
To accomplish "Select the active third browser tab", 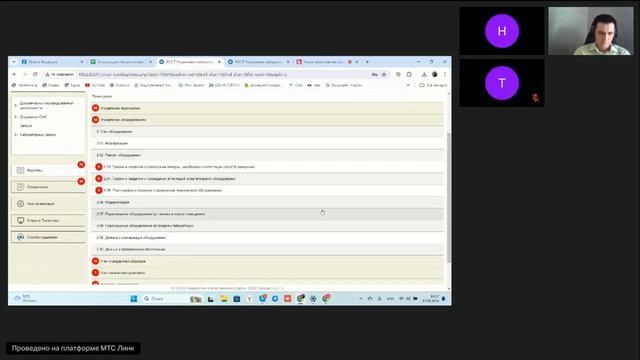I will pyautogui.click(x=190, y=62).
